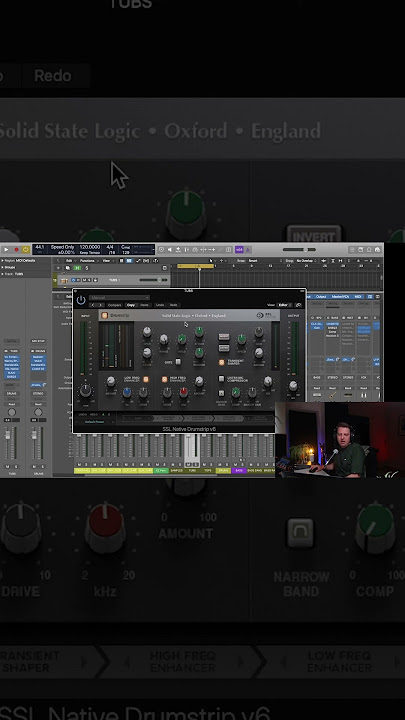Viewport: 405px width, 720px height.
Task: Go to previous preset arrow in plugin
Action: coord(93,305)
